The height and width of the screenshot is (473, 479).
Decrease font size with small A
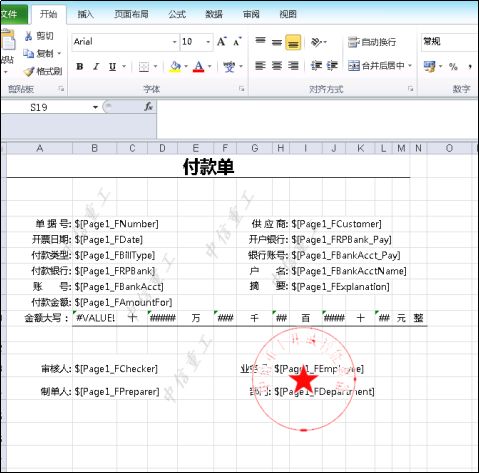[237, 42]
